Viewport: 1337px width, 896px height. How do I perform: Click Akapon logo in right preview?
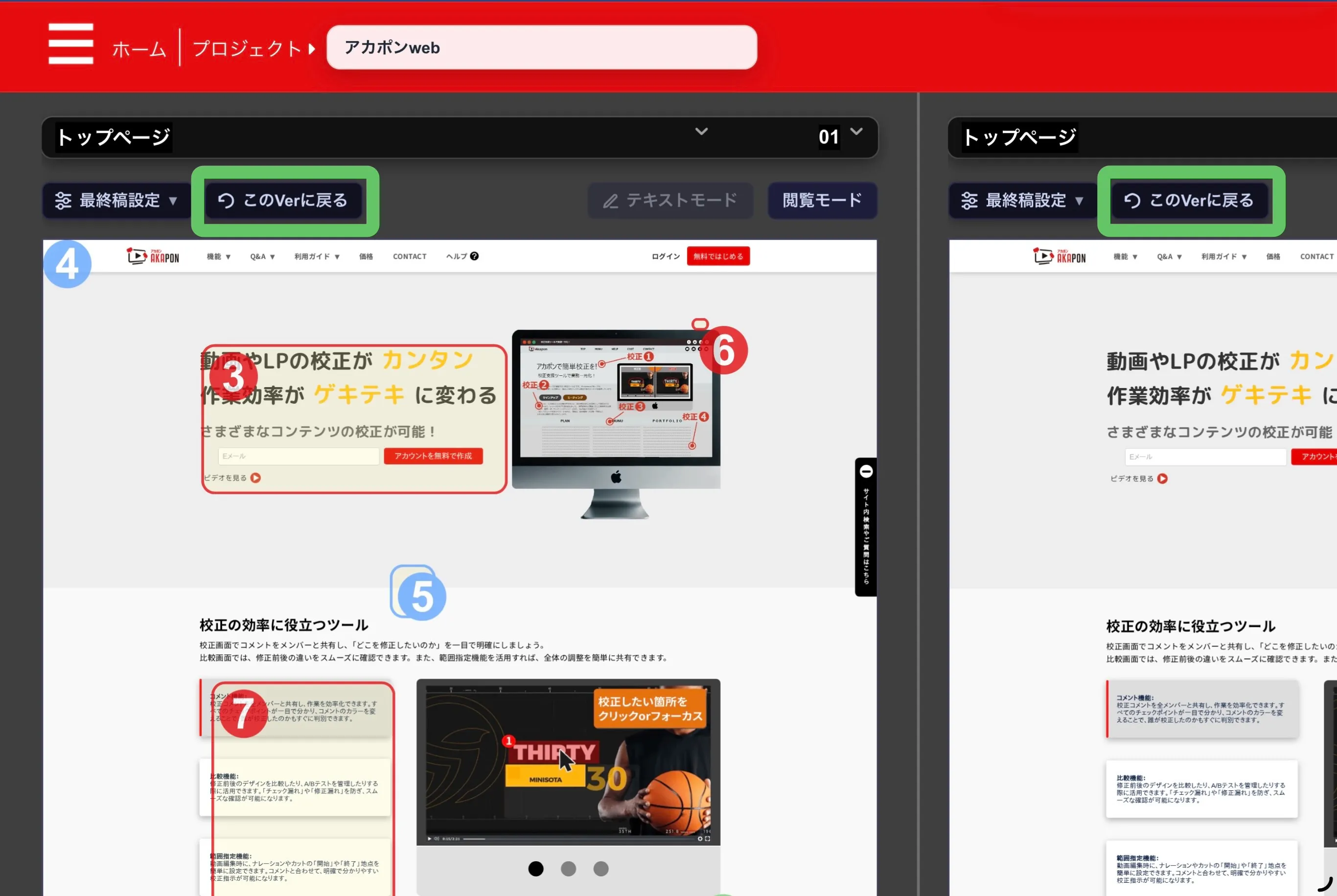(x=1060, y=256)
